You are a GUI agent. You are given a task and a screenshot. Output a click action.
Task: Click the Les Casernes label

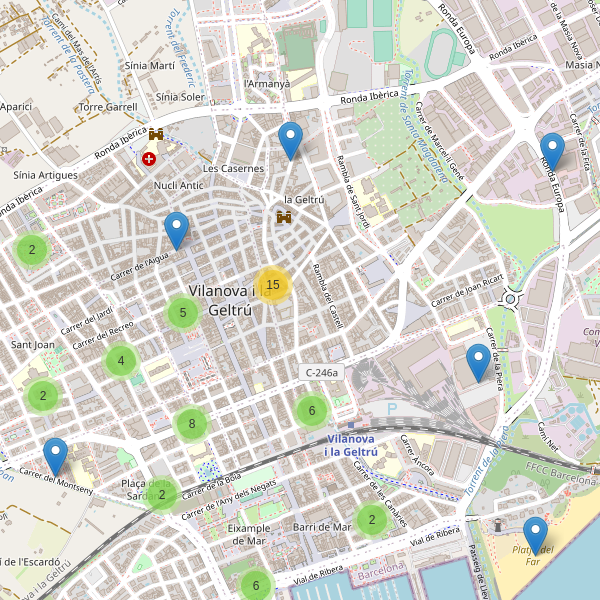coord(233,168)
